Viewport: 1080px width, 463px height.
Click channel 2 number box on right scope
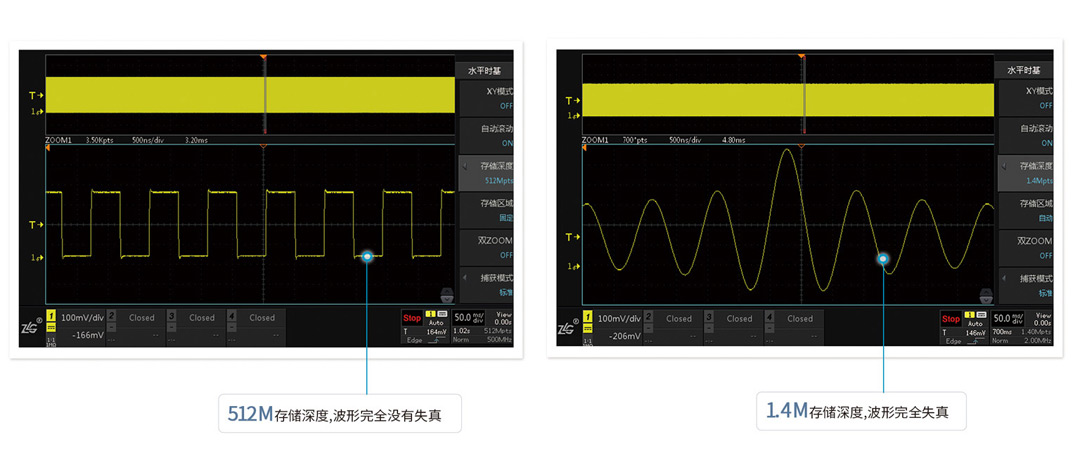coord(648,317)
